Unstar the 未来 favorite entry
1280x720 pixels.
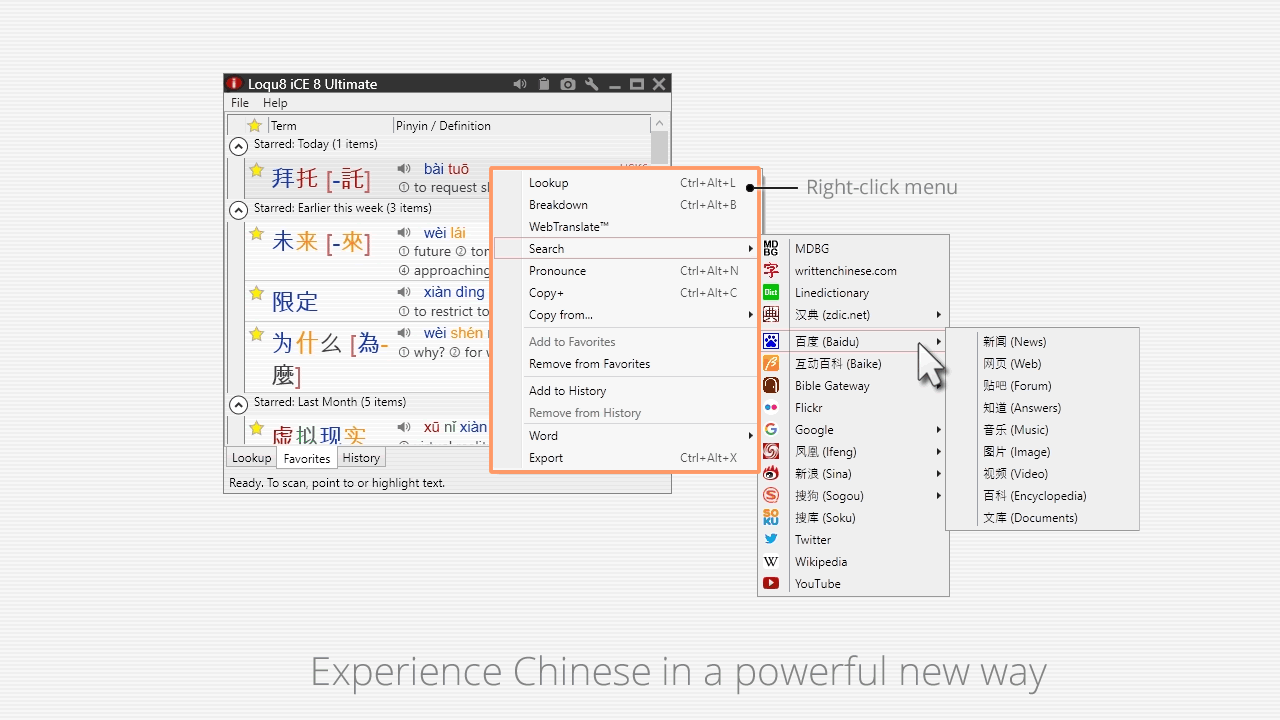coord(257,234)
